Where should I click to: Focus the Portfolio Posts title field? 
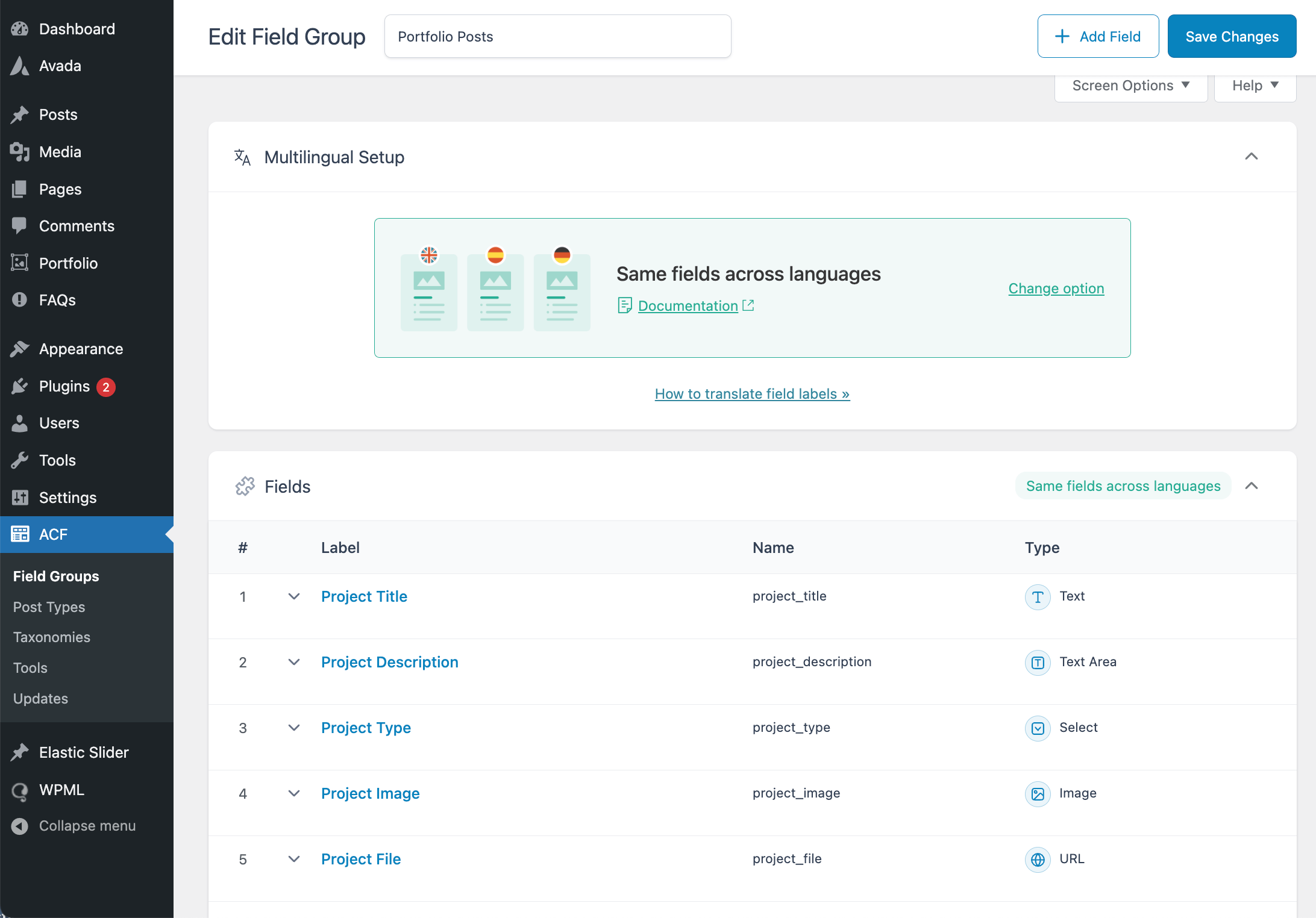[558, 36]
